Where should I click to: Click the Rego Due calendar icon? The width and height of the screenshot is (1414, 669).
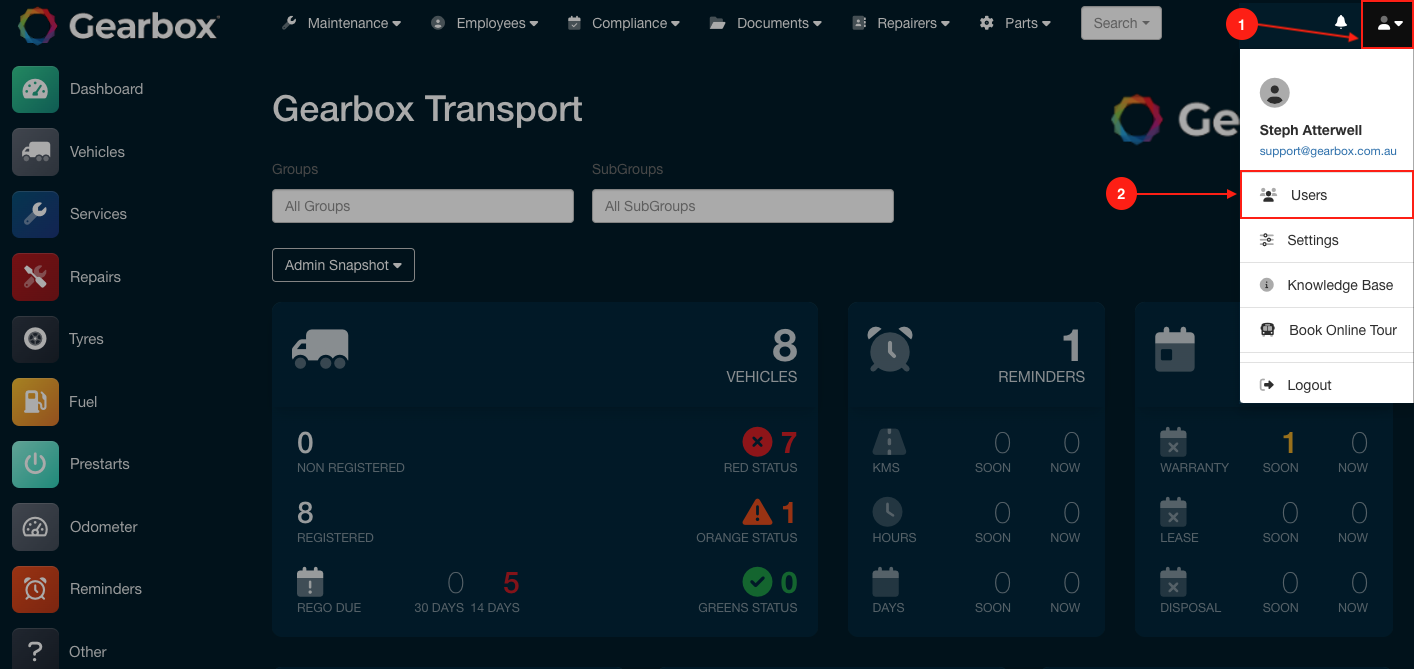(310, 582)
